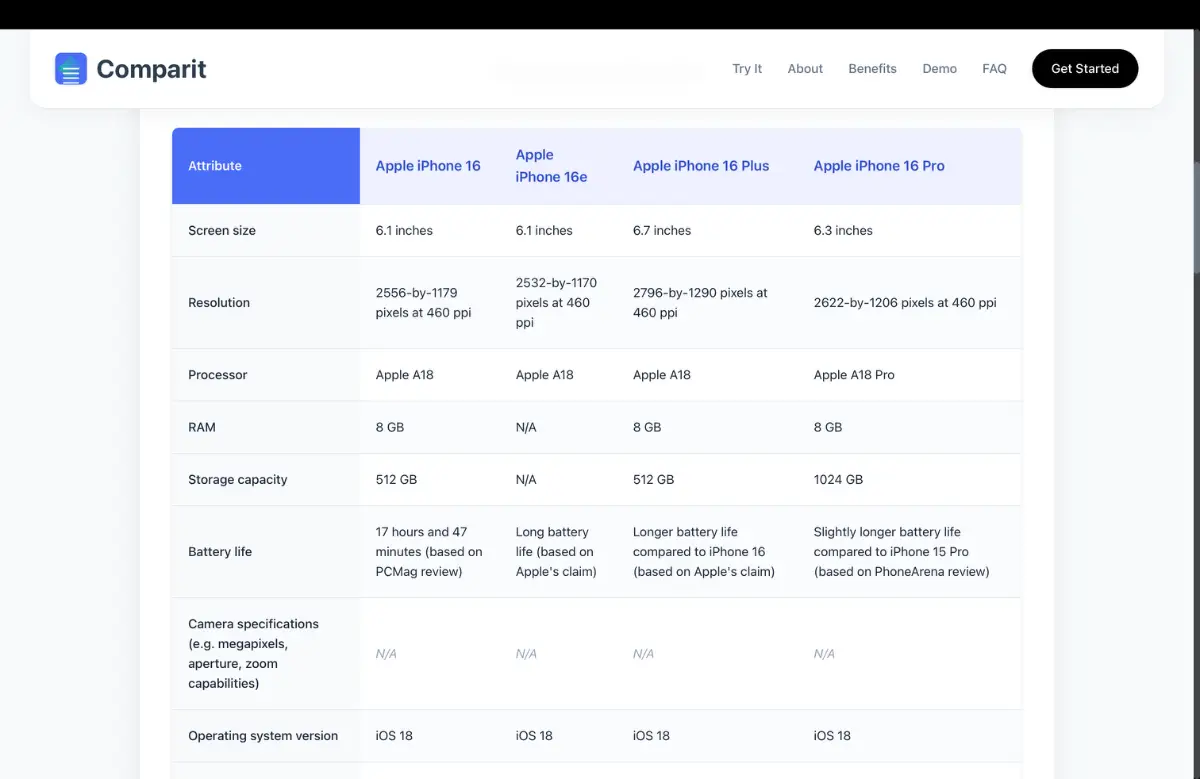
Task: Go to the About section
Action: point(805,69)
